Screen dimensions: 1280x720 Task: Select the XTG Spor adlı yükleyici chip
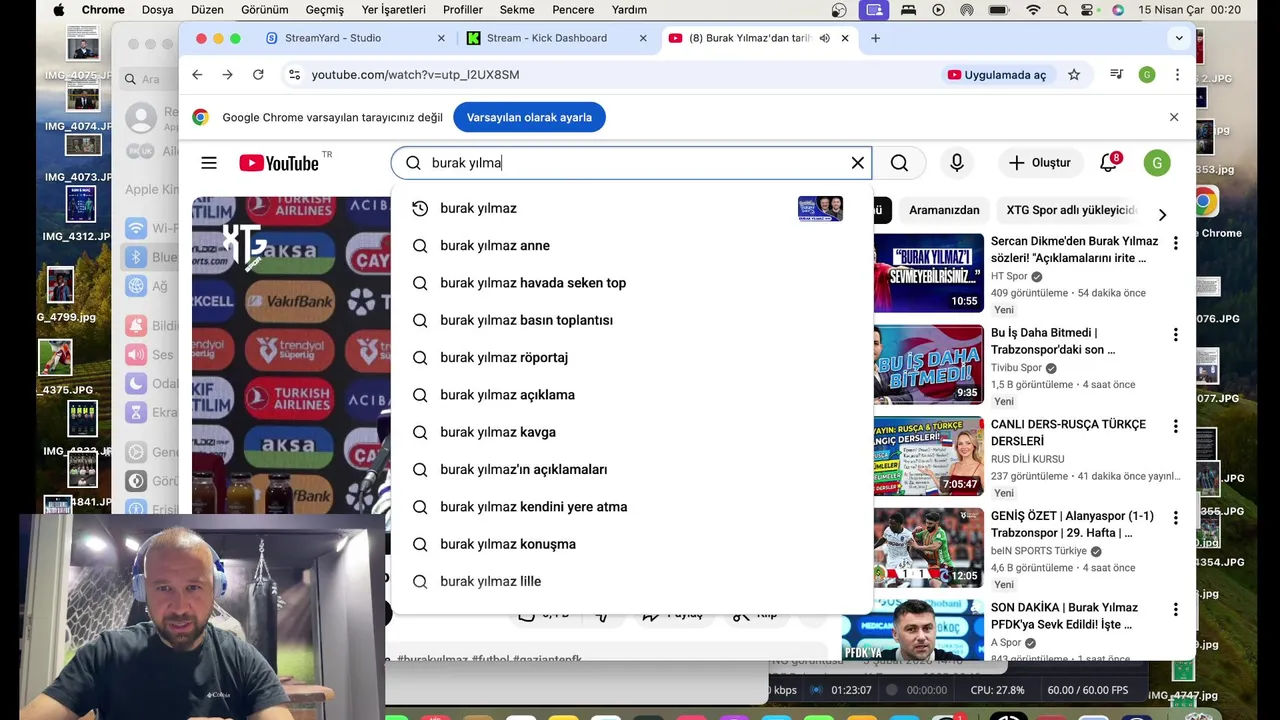coord(1072,210)
